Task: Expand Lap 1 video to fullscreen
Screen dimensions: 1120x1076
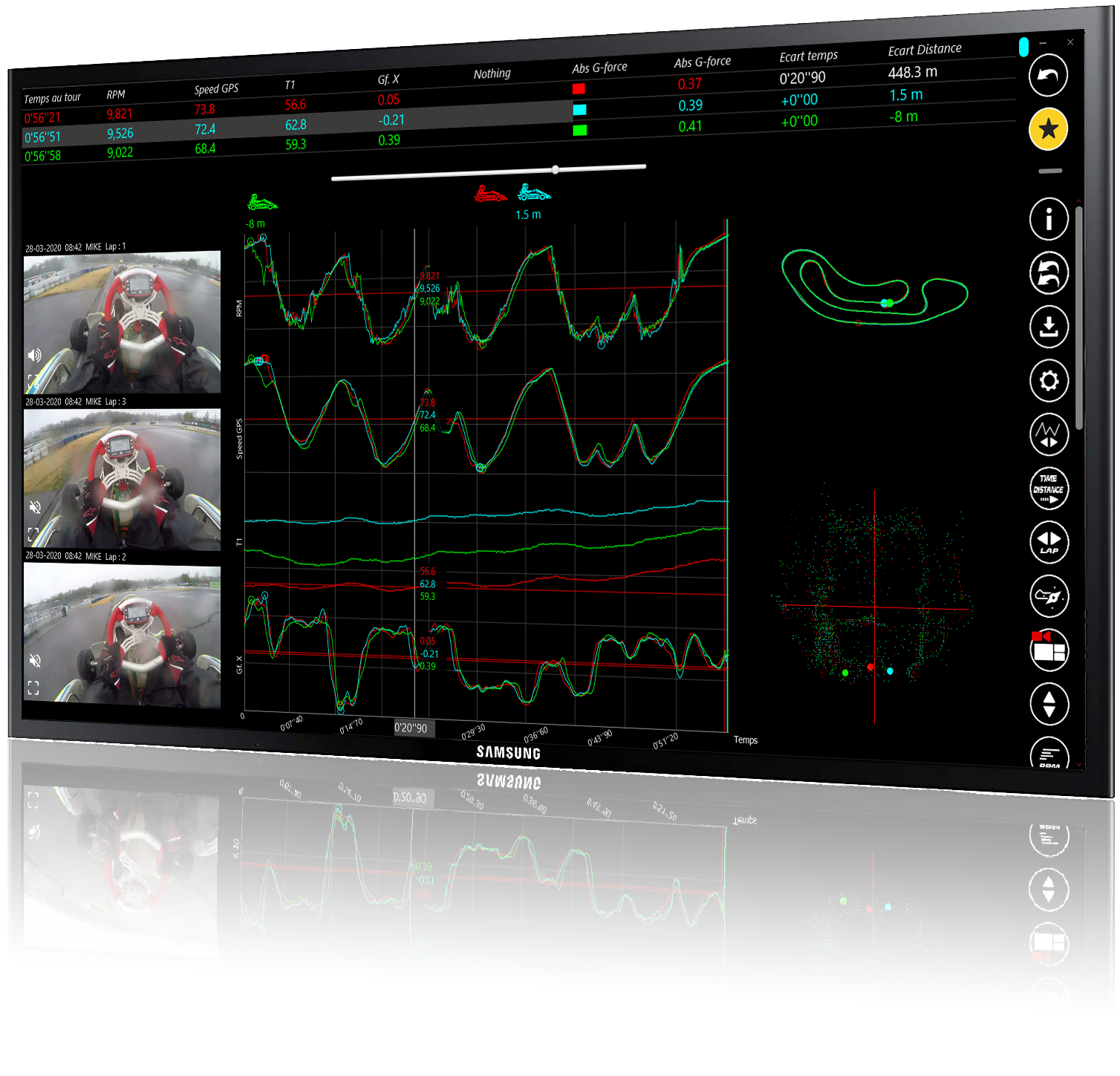Action: click(x=32, y=382)
